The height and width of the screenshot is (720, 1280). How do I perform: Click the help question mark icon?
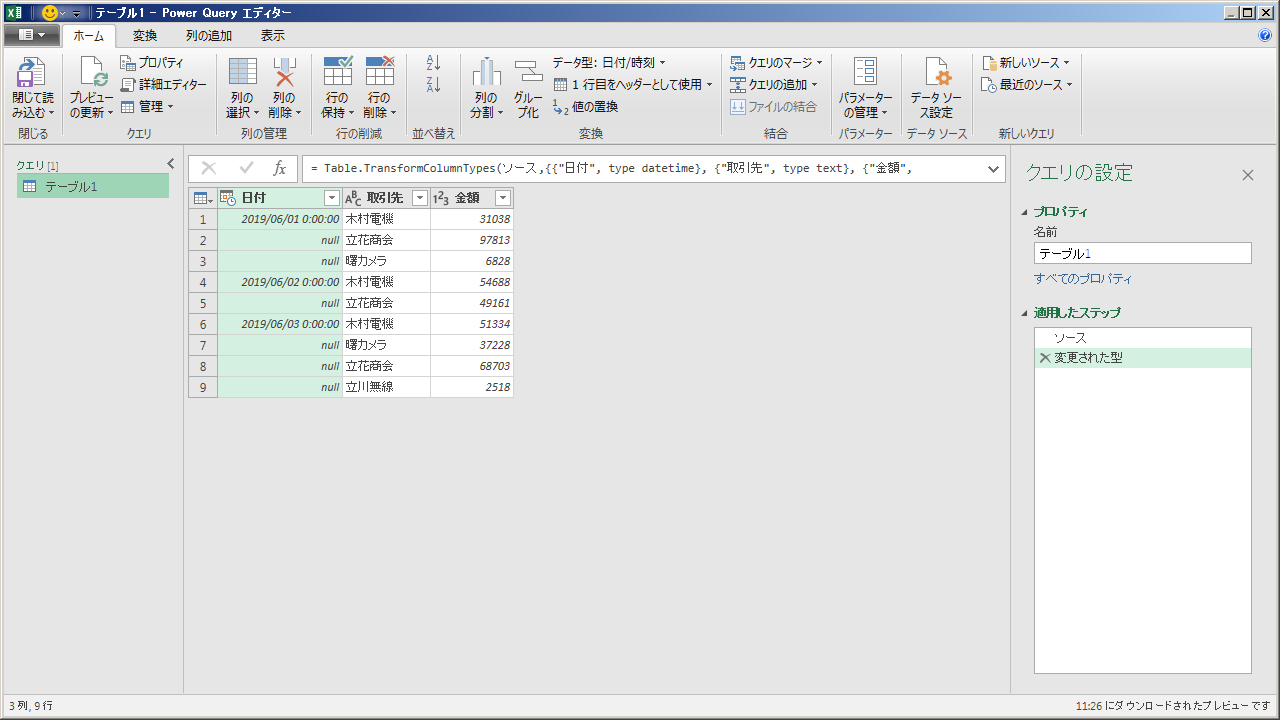[1265, 35]
